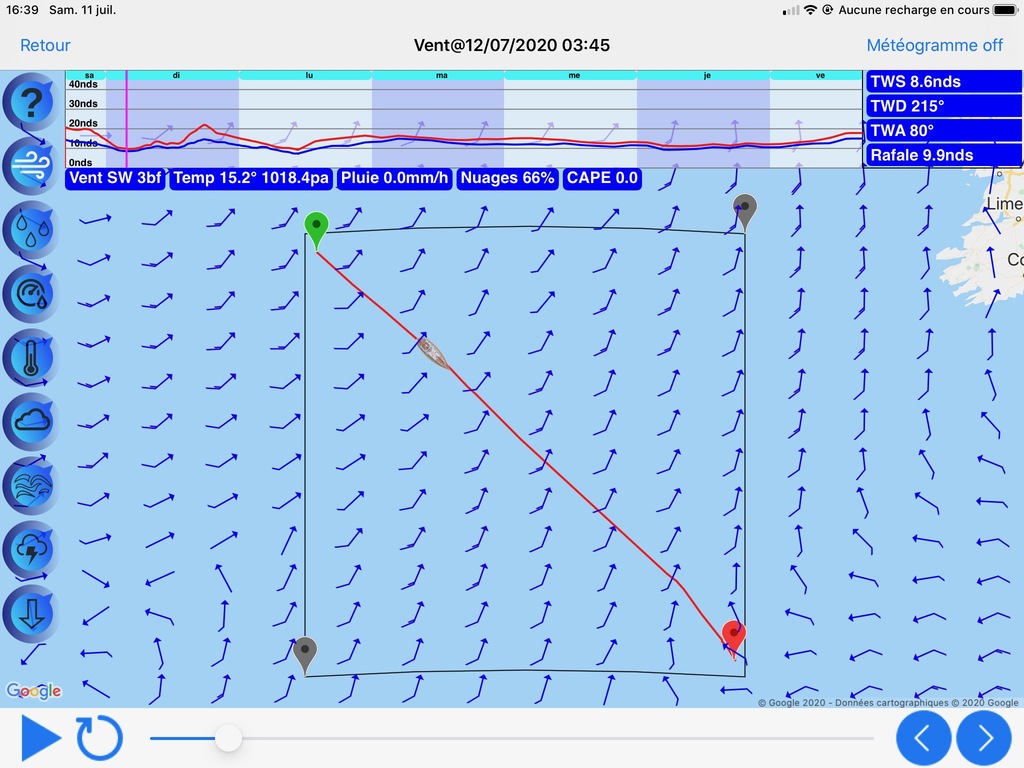Tap the TWS 8.6nds readout
This screenshot has width=1024, height=768.
[x=944, y=82]
